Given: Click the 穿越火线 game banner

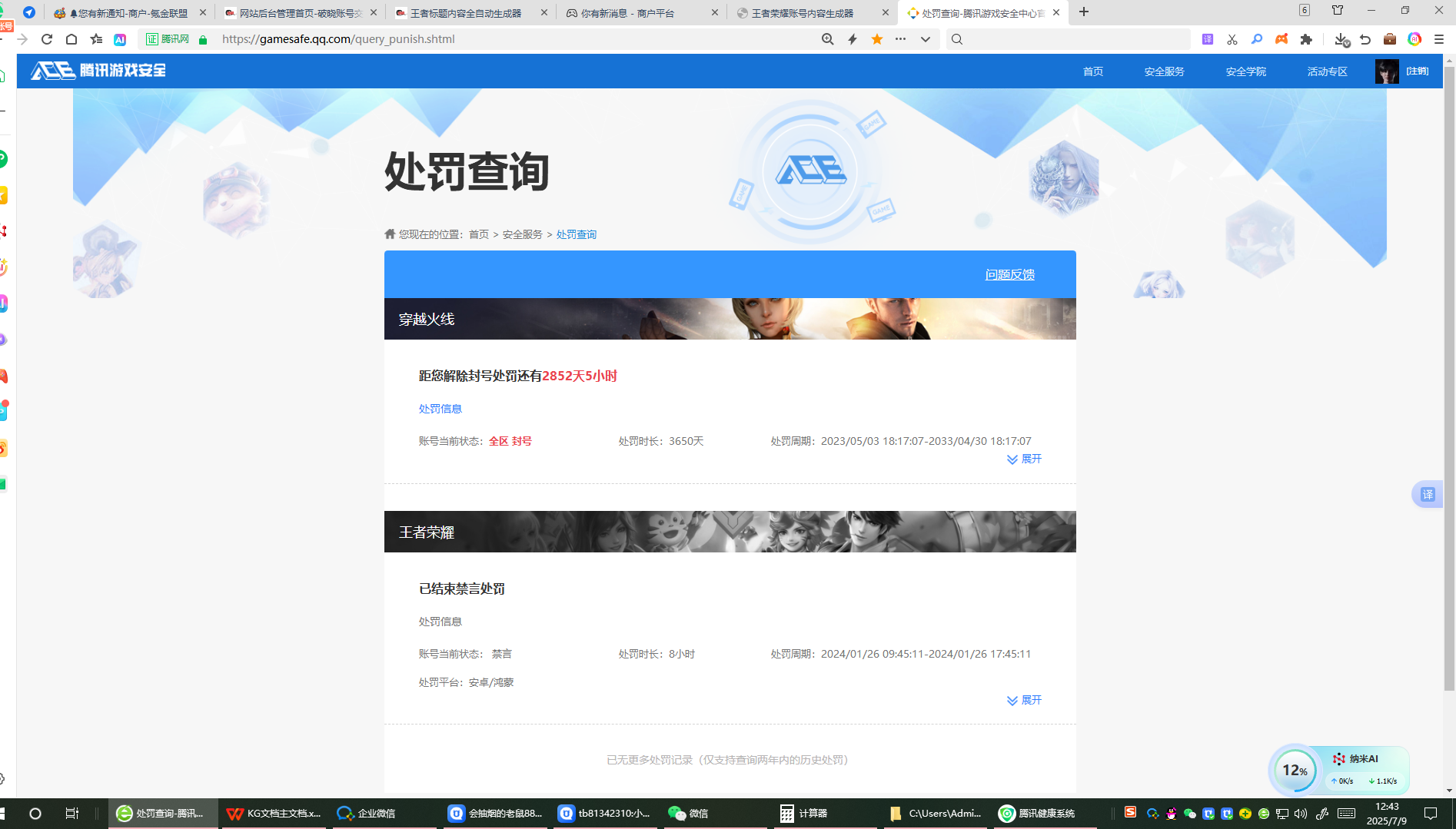Looking at the screenshot, I should 730,319.
